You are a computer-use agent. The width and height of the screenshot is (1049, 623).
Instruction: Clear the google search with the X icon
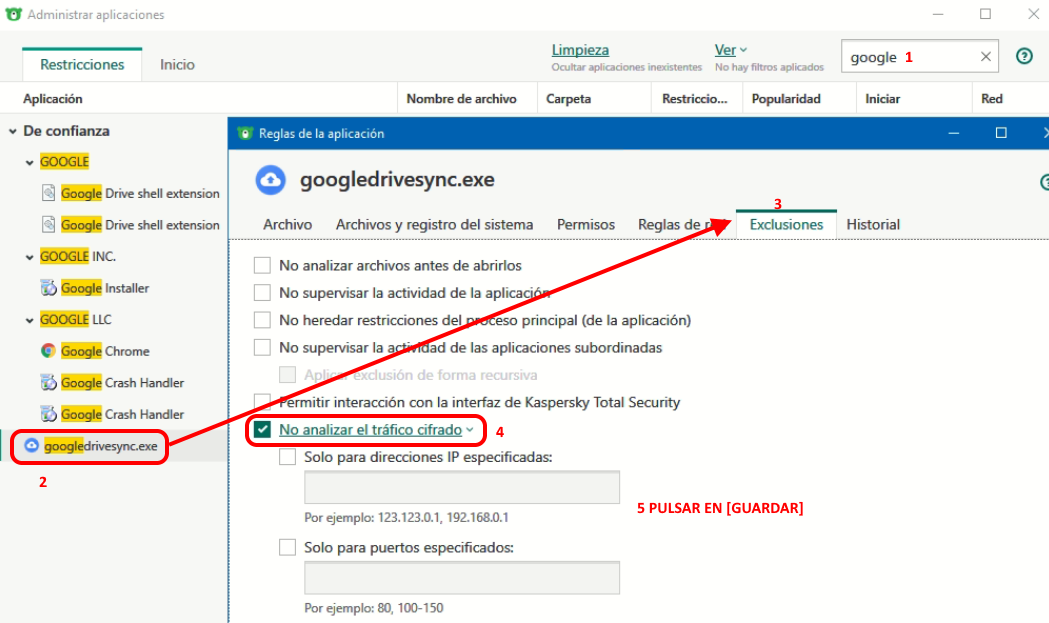(985, 57)
